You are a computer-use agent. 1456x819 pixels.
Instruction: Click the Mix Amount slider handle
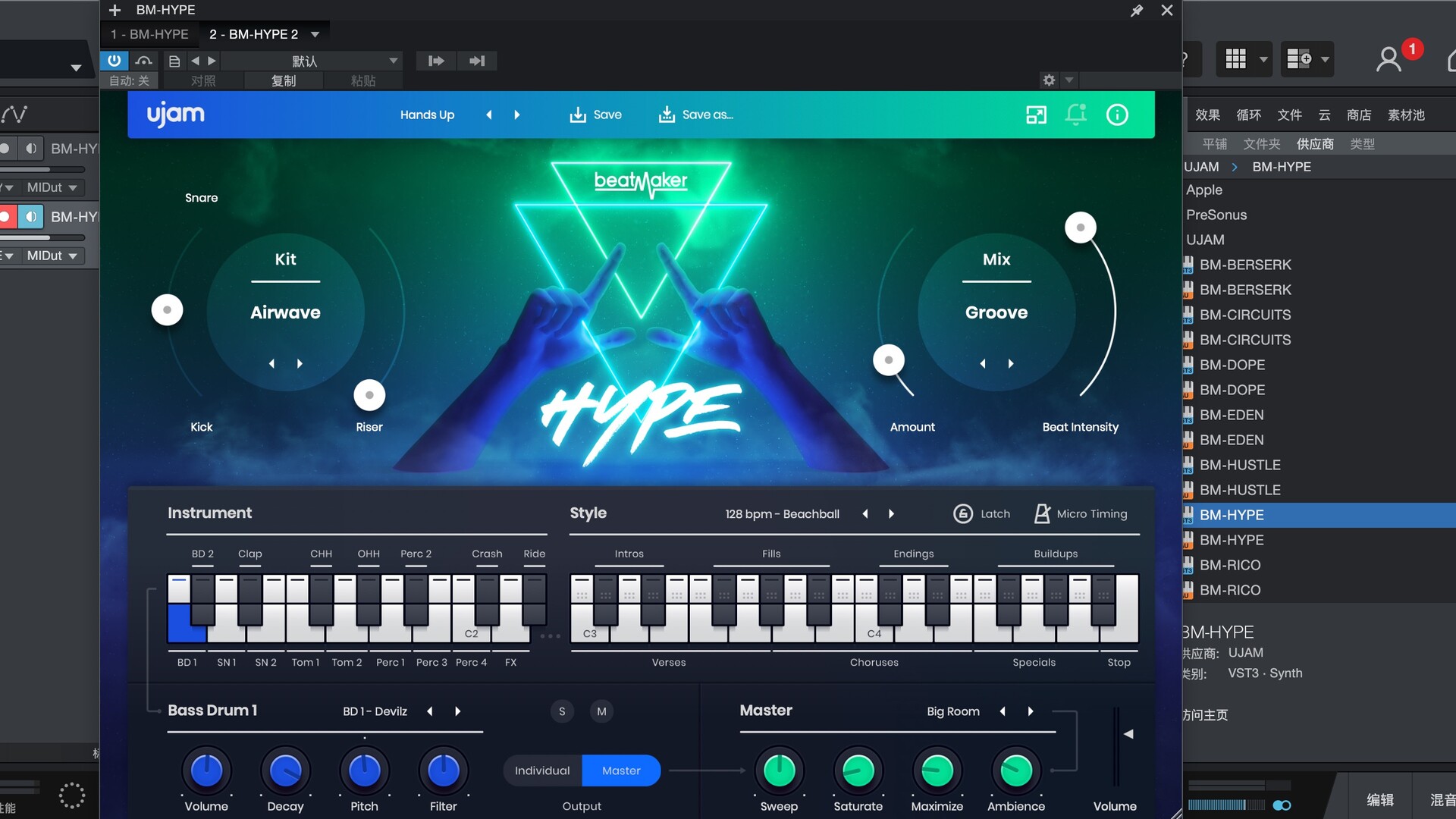(889, 359)
